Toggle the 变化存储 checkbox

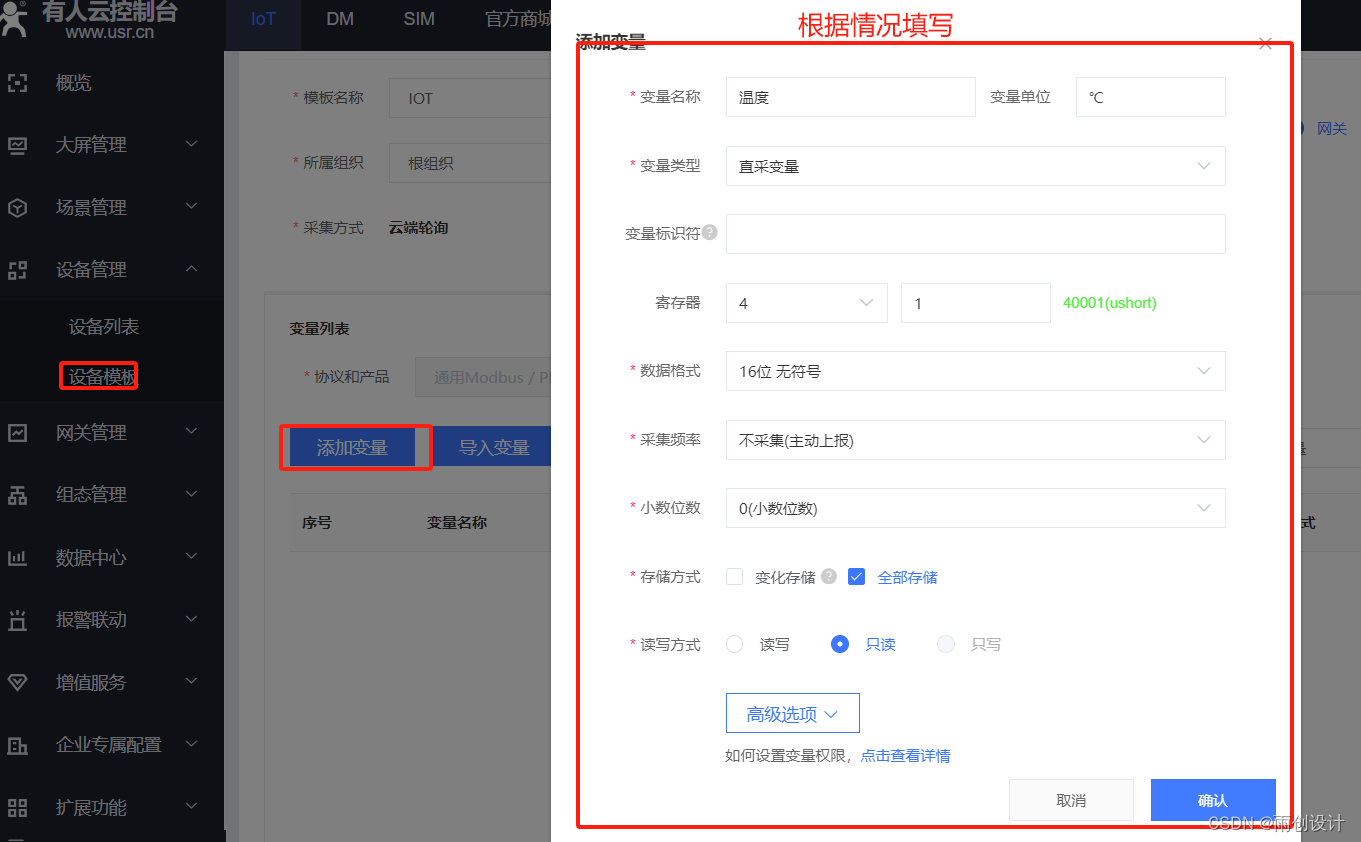tap(735, 576)
